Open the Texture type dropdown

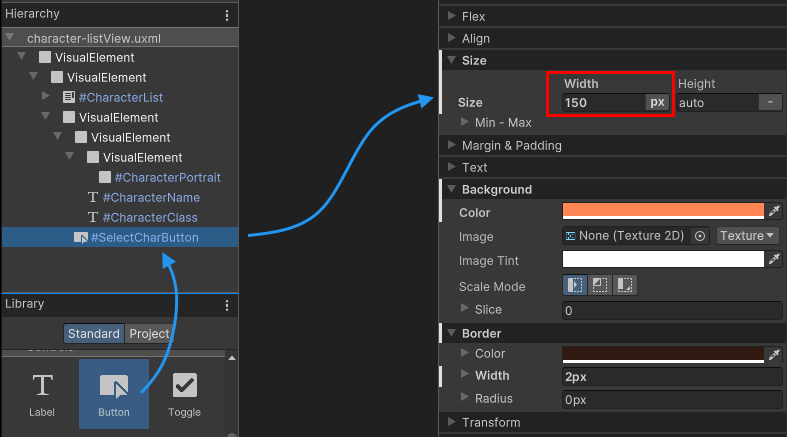click(748, 236)
